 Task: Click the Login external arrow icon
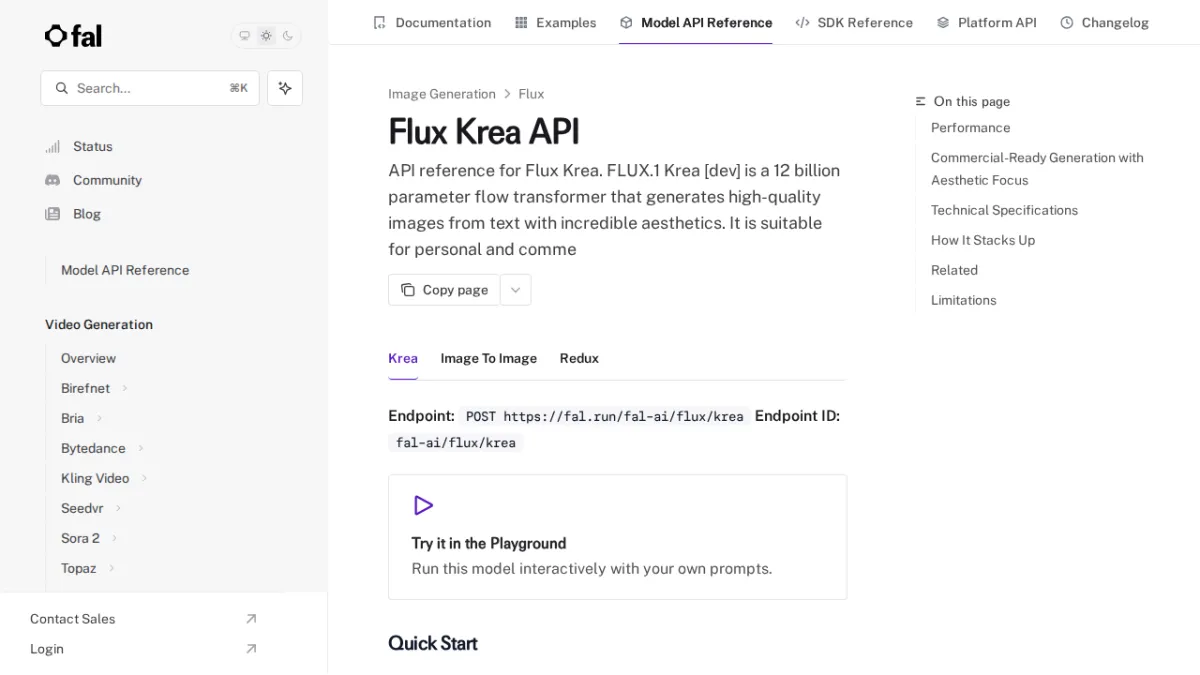click(251, 649)
